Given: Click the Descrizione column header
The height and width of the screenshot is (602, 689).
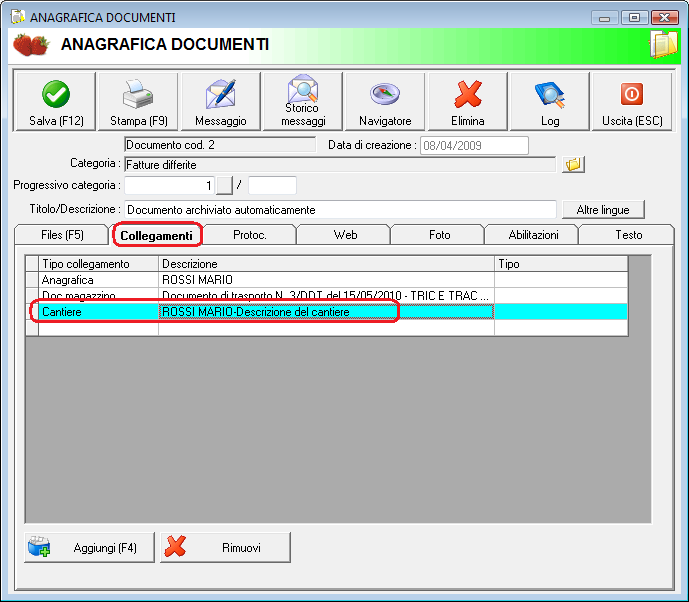Looking at the screenshot, I should tap(326, 264).
